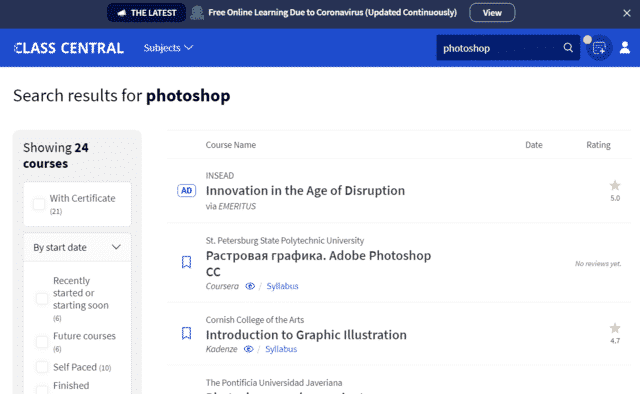Open Syllabus for the Coursera course
640x394 pixels.
coord(282,286)
